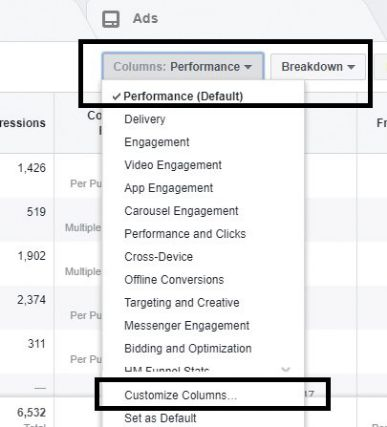Pick Offline Conversions preset
The width and height of the screenshot is (387, 427).
pos(174,280)
